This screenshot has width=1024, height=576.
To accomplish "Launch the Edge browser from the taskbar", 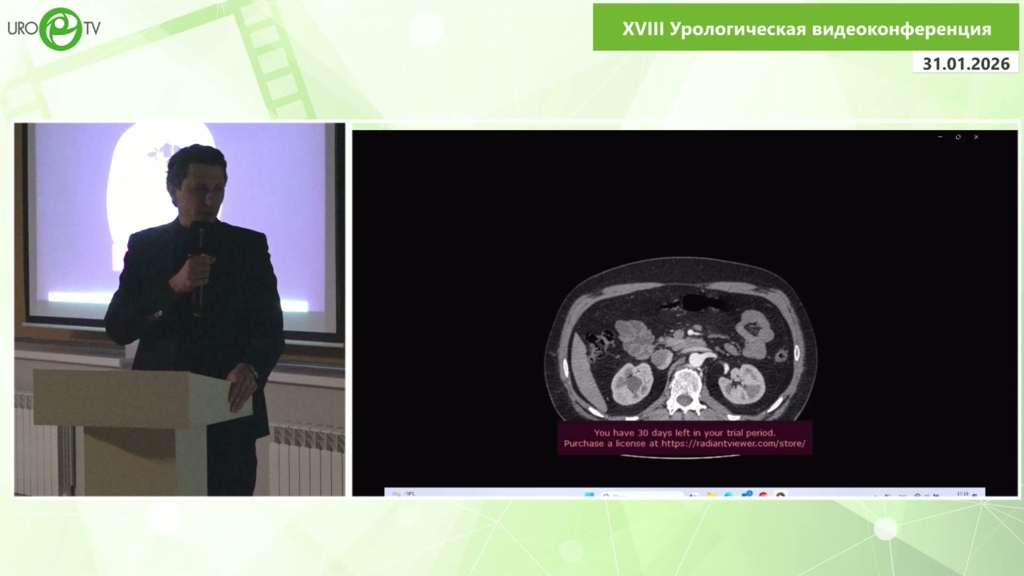I will (x=728, y=494).
